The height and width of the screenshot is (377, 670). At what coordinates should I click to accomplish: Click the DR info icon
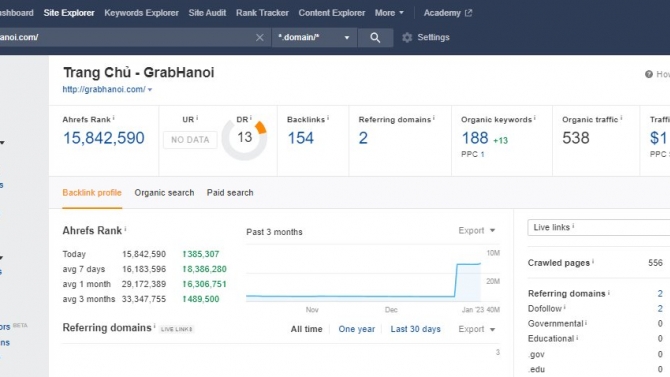point(251,118)
